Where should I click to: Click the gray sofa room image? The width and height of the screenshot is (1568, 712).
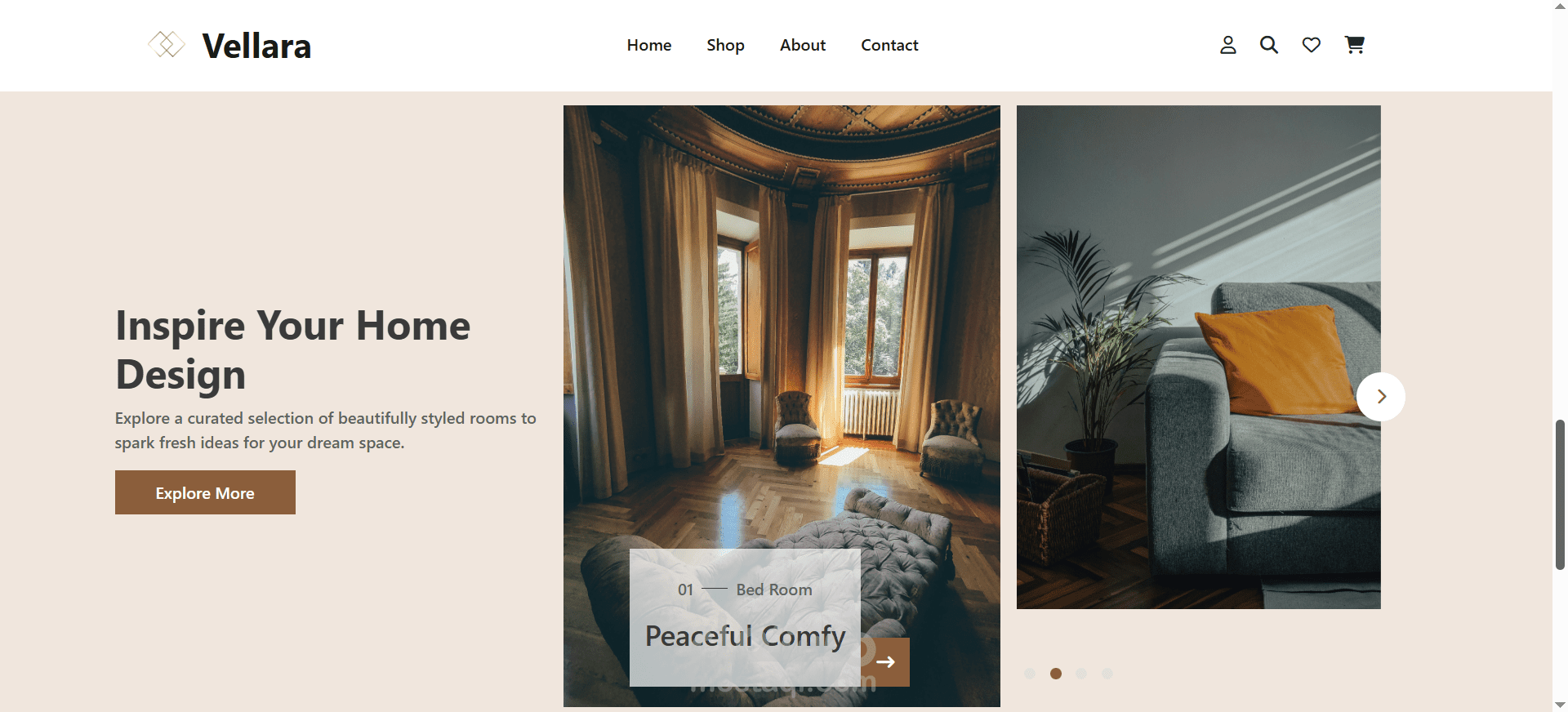(1198, 357)
